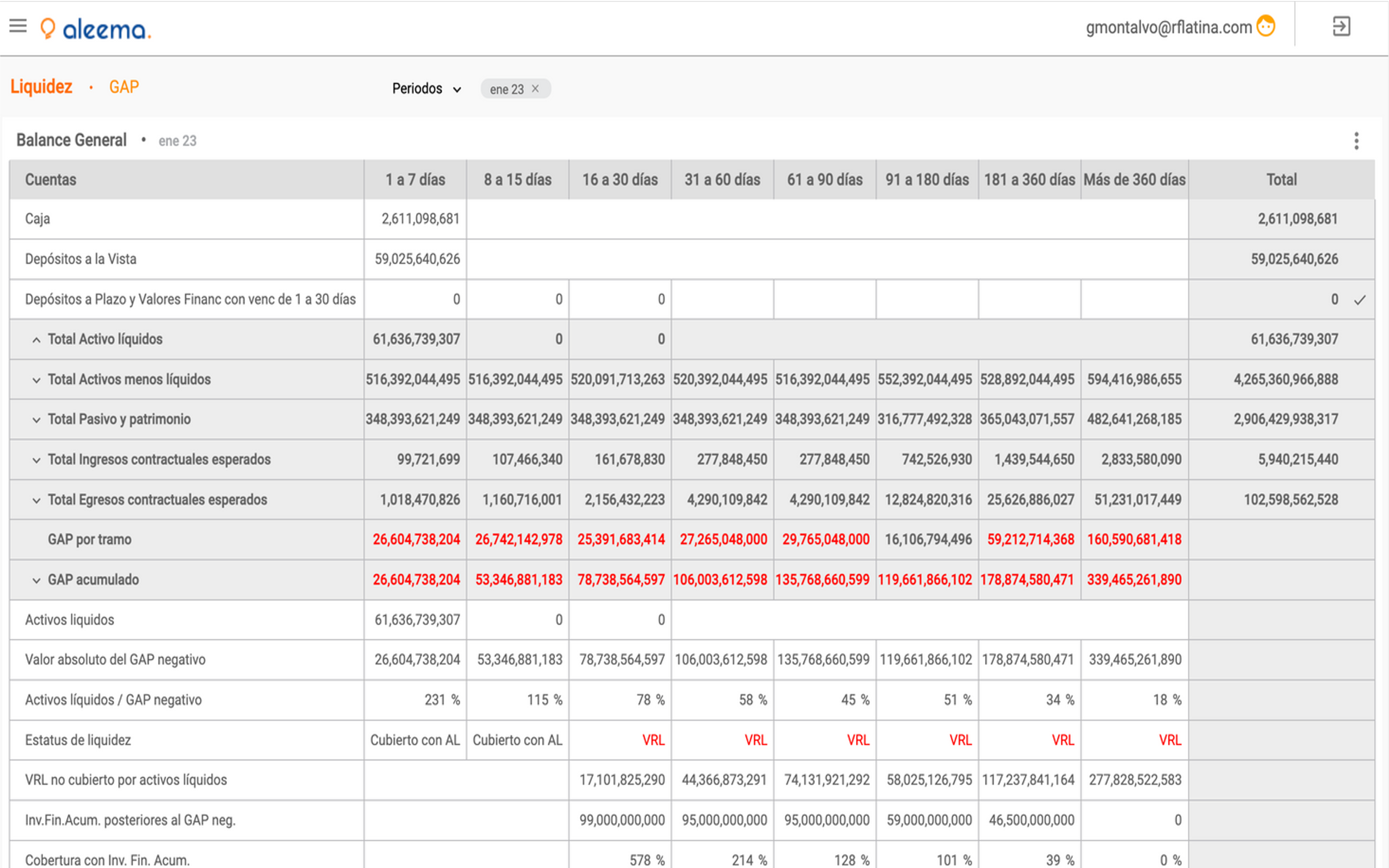
Task: Expand Total Egresos contractuales esperados row
Action: tap(36, 500)
